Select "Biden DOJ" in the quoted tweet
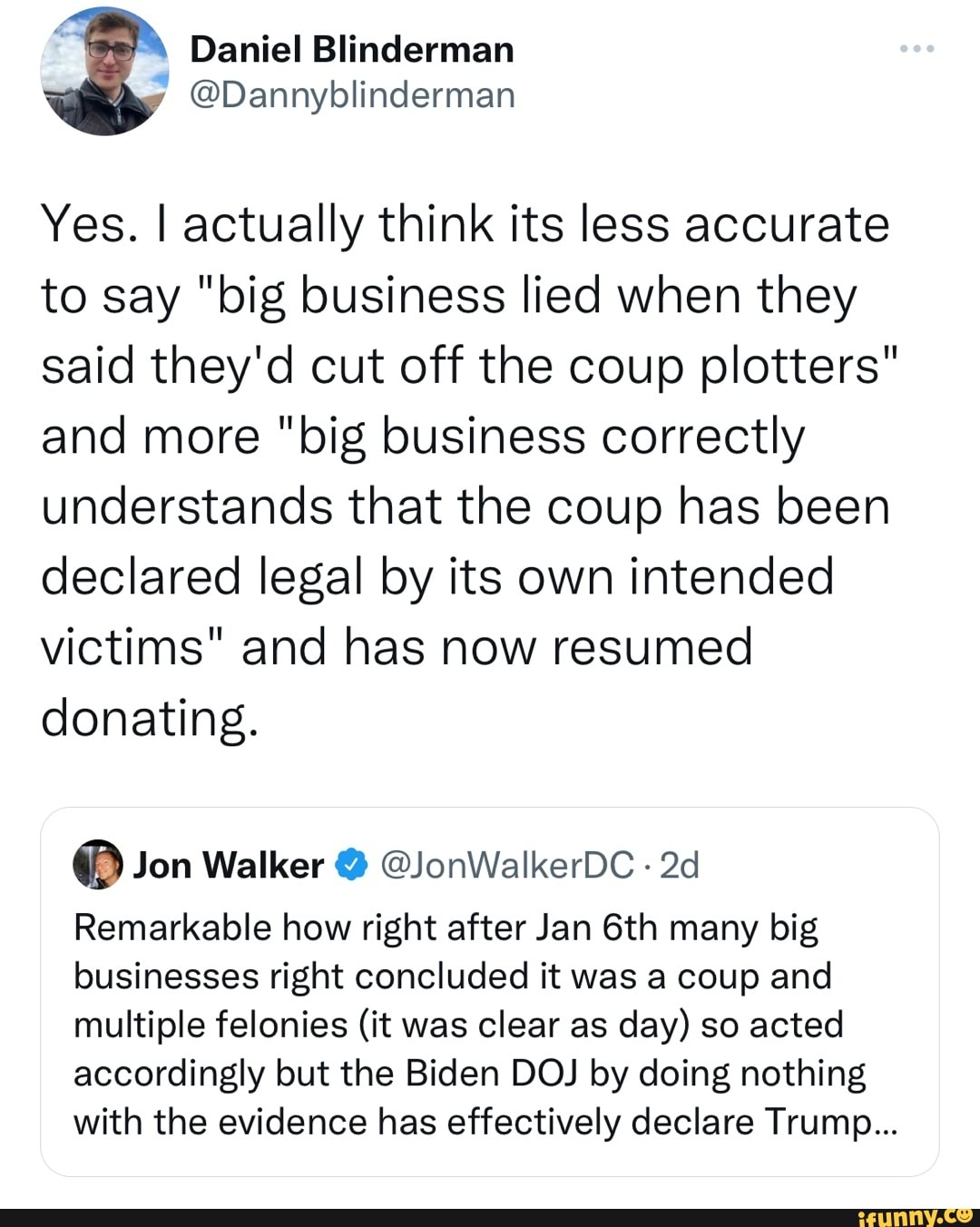This screenshot has height=1227, width=980. tap(494, 1074)
